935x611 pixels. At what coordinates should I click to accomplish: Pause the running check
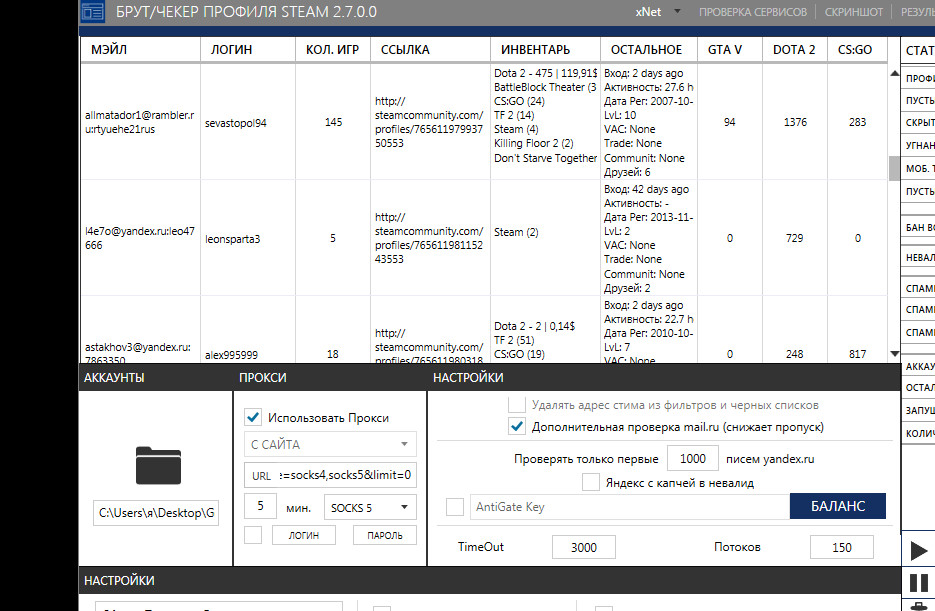[918, 582]
